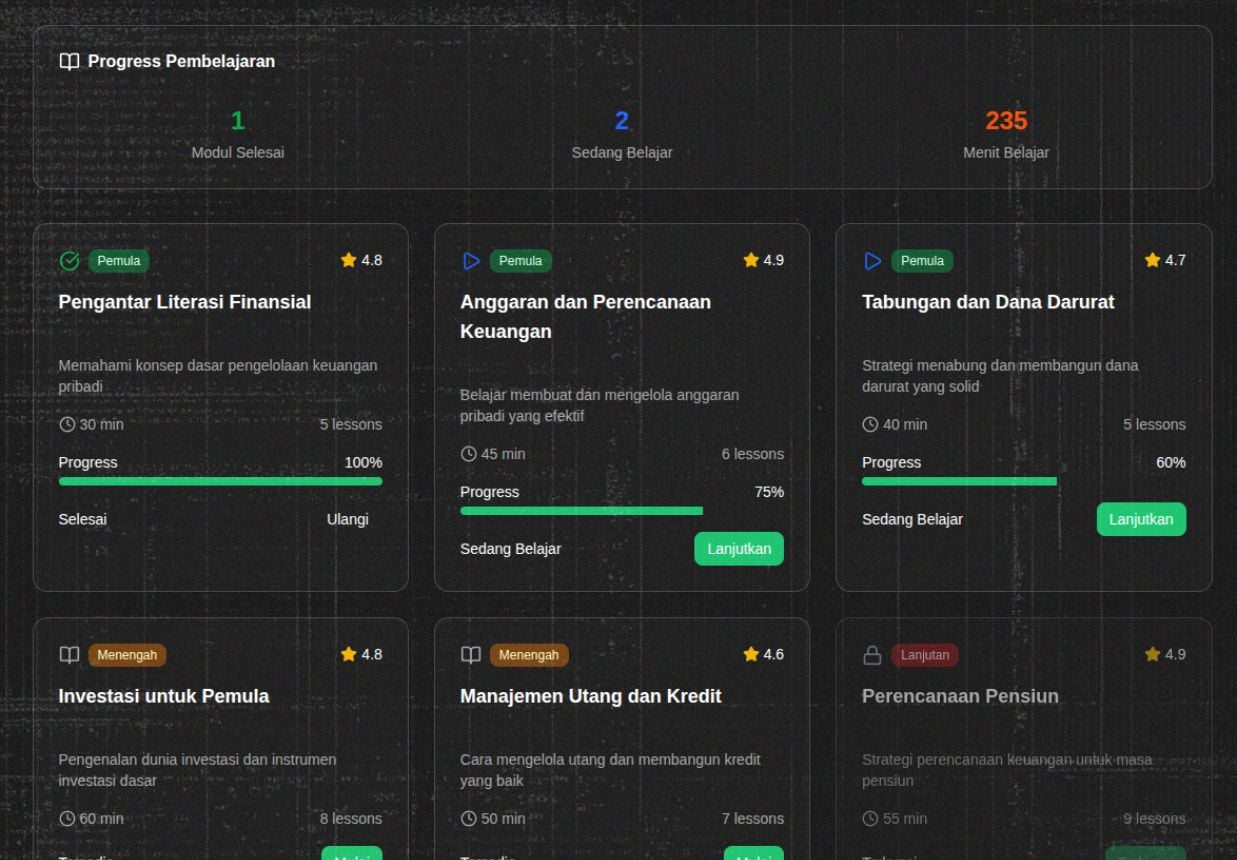Click the 8 lessons label
1237x860 pixels.
[x=351, y=818]
